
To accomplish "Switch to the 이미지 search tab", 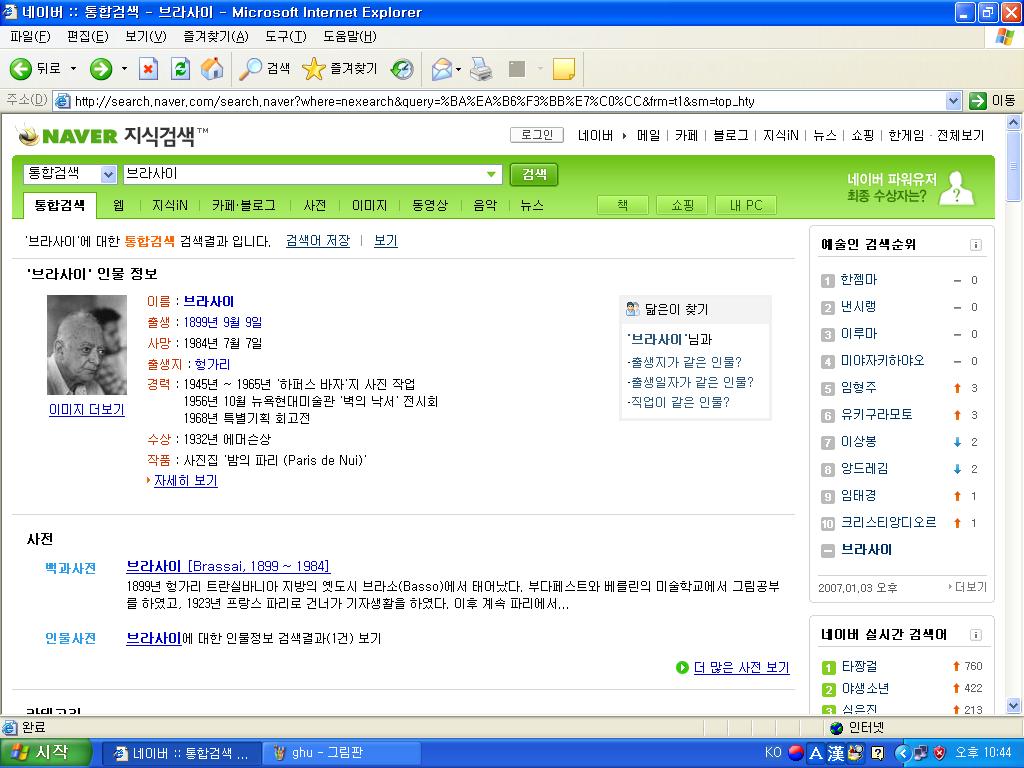I will click(x=369, y=205).
